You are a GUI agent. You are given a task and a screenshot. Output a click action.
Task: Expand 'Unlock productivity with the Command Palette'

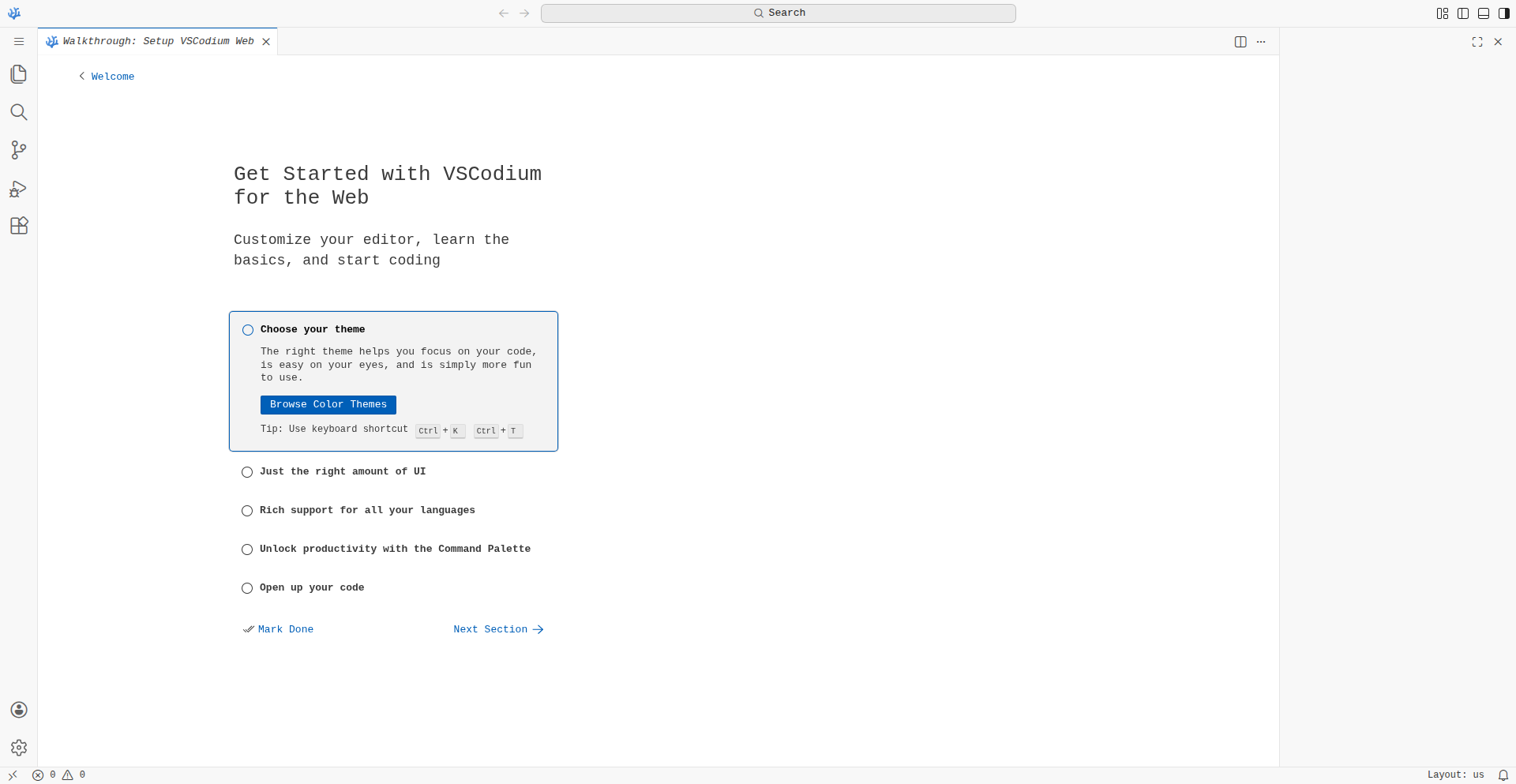coord(395,550)
